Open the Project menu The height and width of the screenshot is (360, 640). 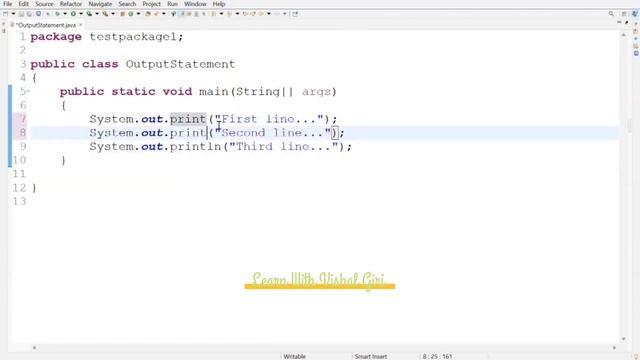pos(151,4)
